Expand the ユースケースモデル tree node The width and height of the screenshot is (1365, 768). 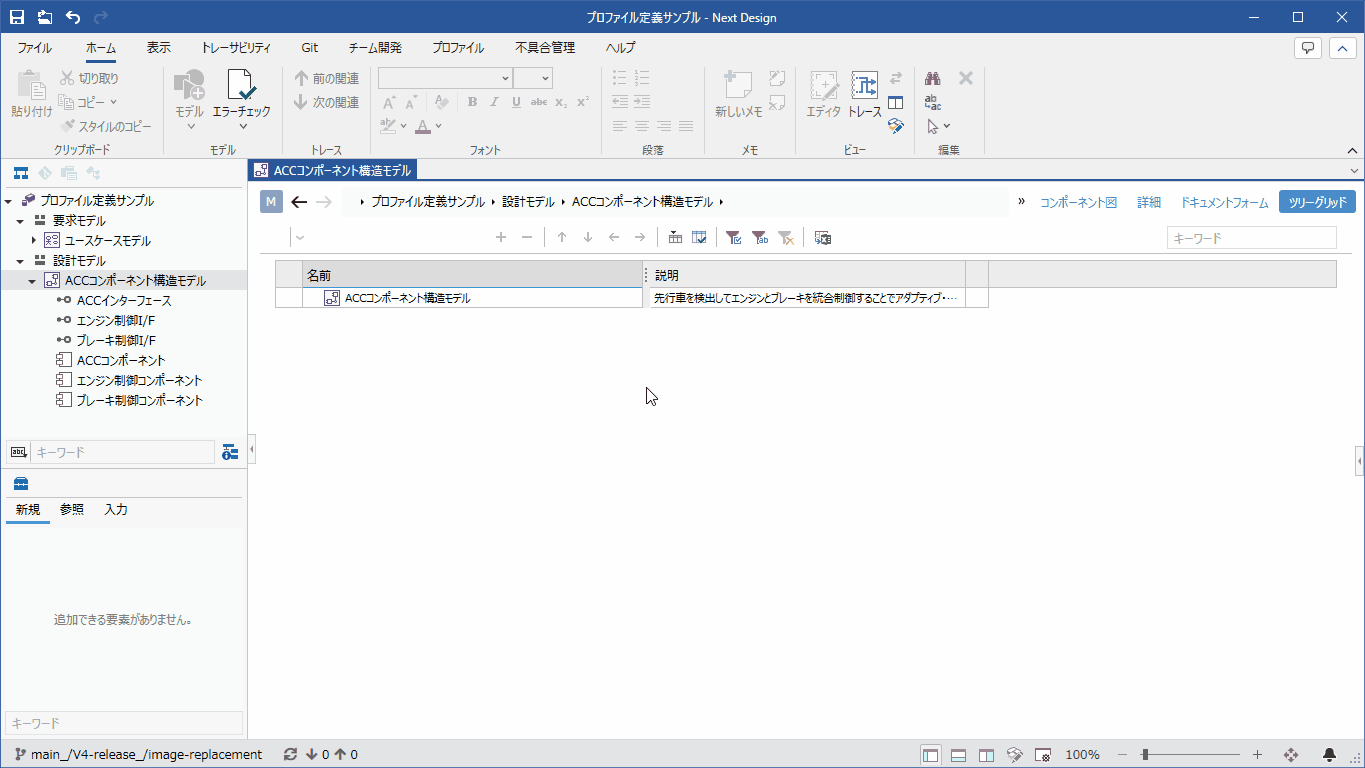point(34,241)
